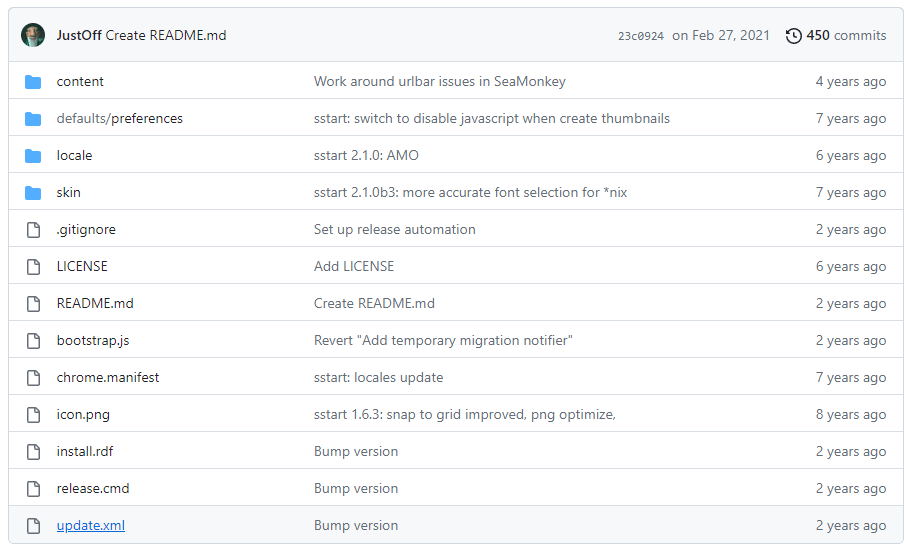
Task: Click the icon.png file icon
Action: [33, 415]
